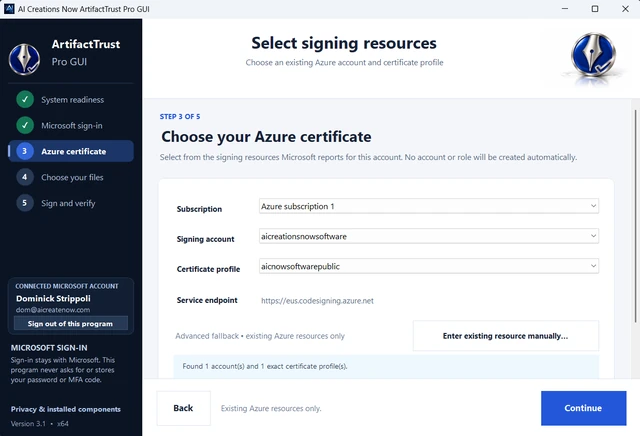Close the ArtifactTrust window

coord(625,9)
